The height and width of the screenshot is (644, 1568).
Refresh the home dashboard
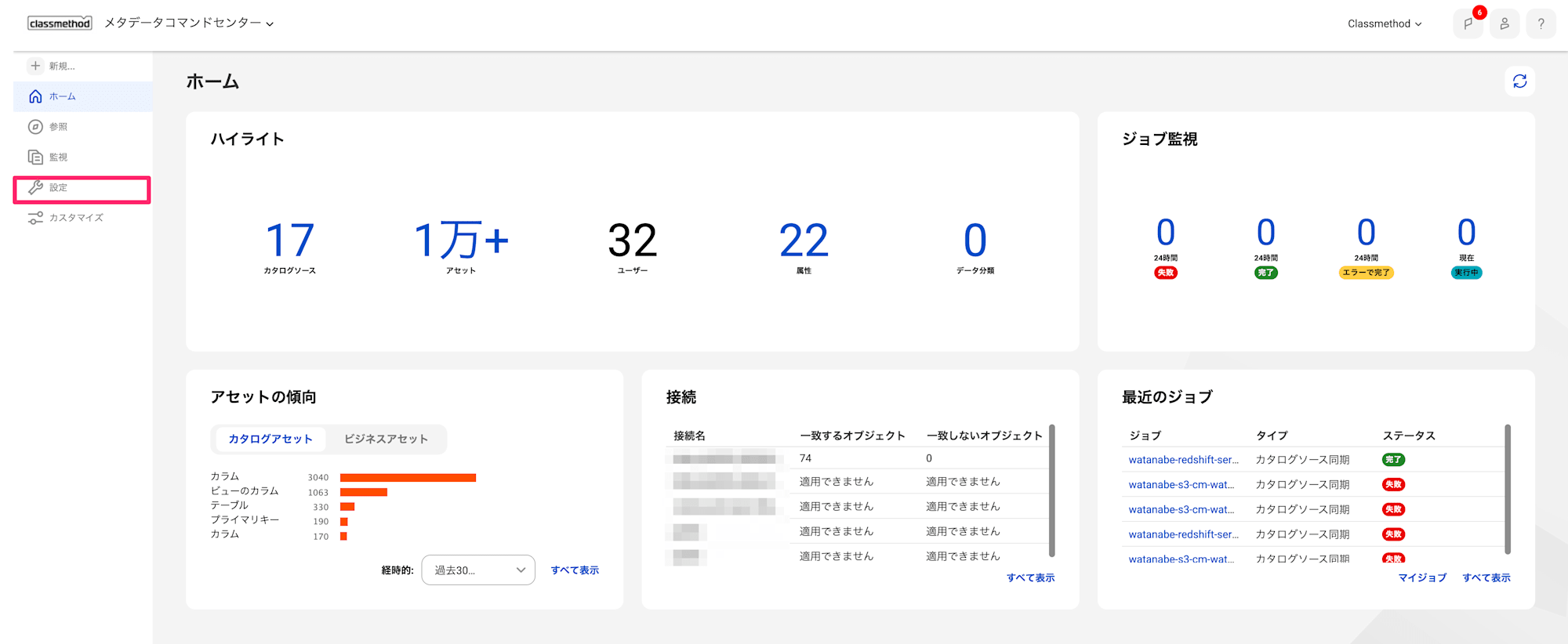tap(1519, 81)
